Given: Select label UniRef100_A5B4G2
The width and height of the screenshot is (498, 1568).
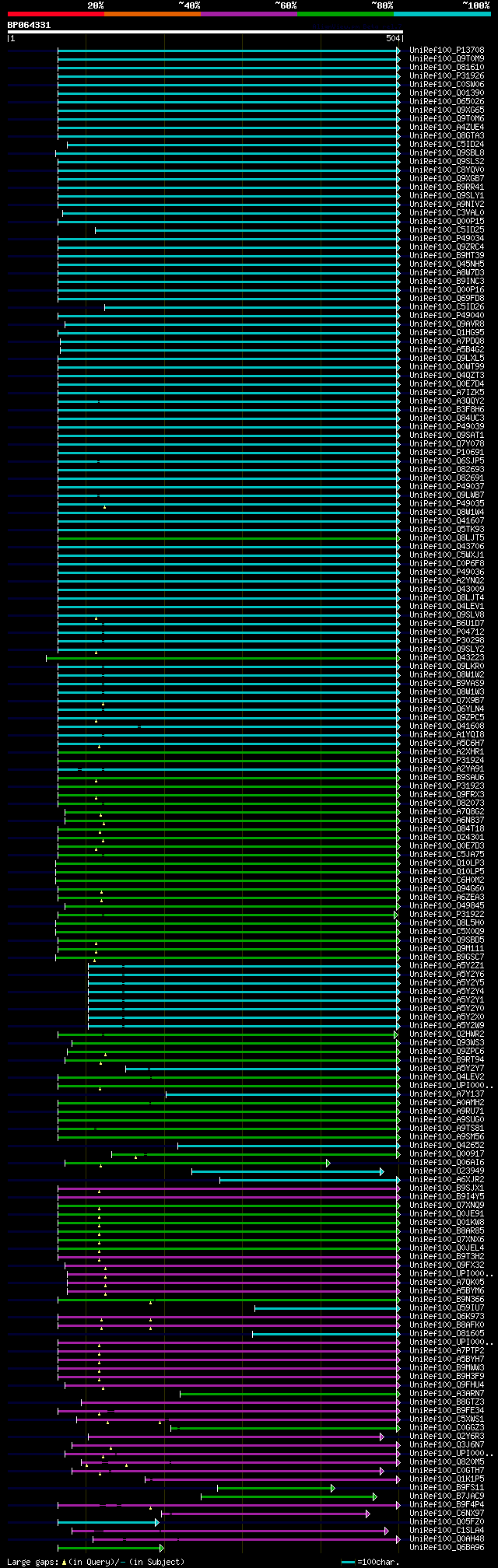Looking at the screenshot, I should click(447, 350).
